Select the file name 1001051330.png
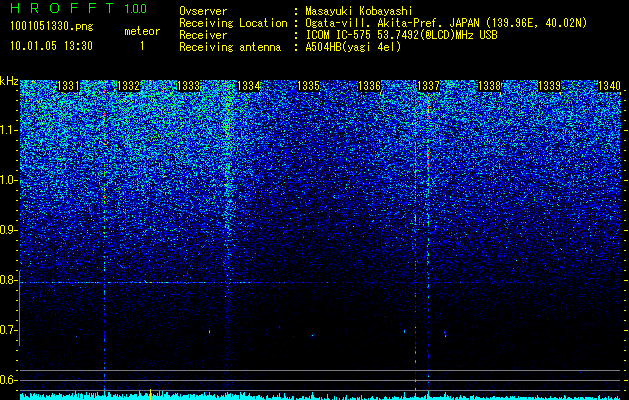Image resolution: width=629 pixels, height=400 pixels. click(52, 27)
